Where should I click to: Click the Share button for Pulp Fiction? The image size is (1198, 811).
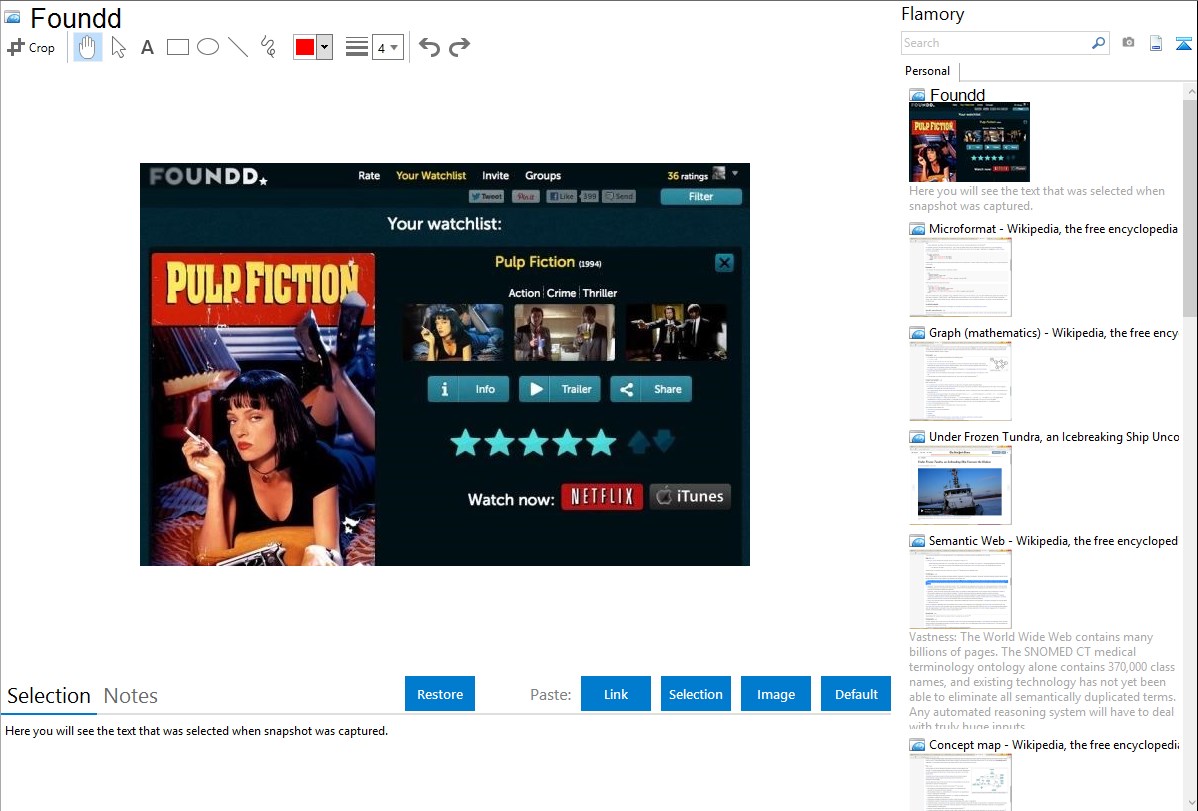tap(651, 389)
